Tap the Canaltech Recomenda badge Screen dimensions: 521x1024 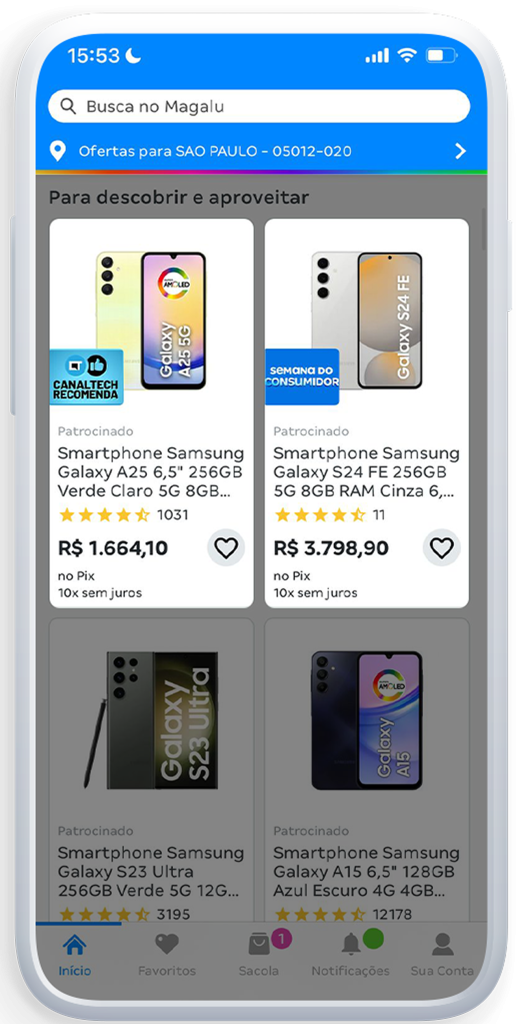tap(86, 377)
